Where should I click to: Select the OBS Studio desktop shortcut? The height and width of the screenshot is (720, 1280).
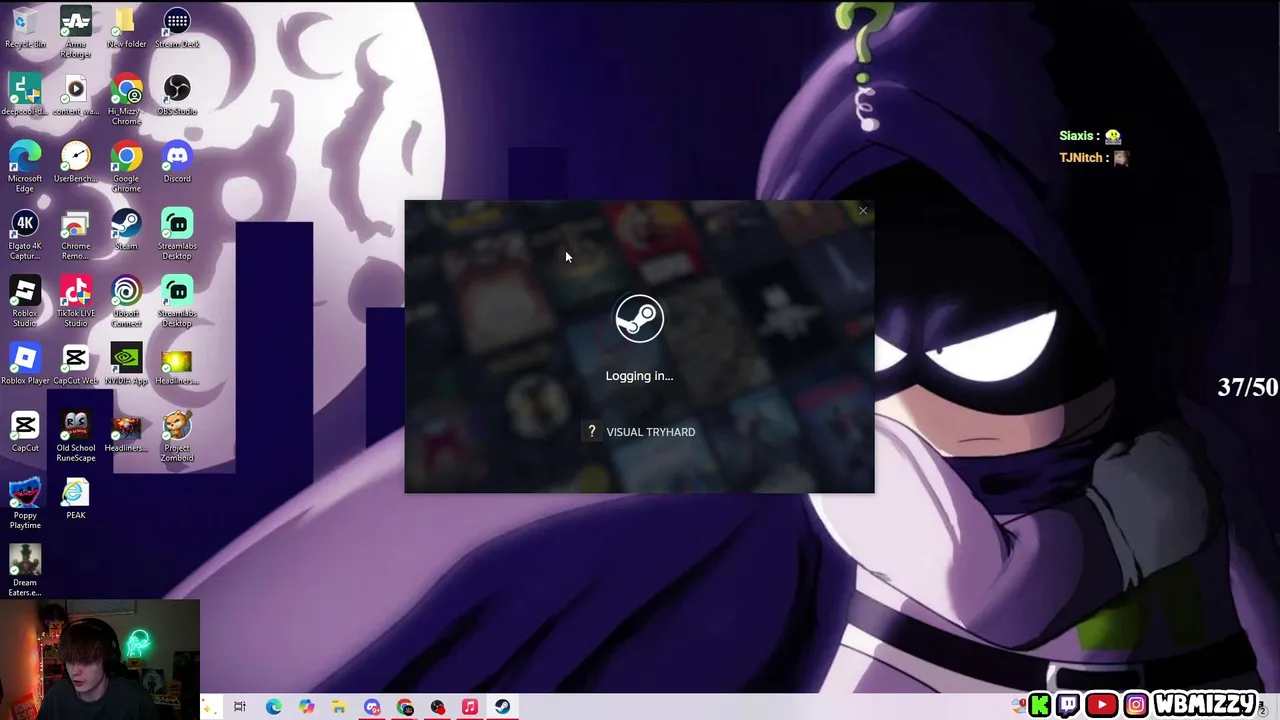tap(177, 95)
